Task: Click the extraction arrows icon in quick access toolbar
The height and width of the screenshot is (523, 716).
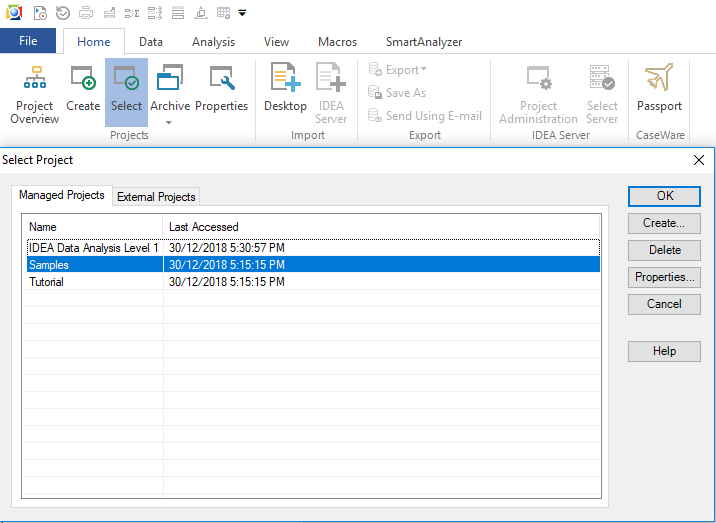Action: (155, 13)
